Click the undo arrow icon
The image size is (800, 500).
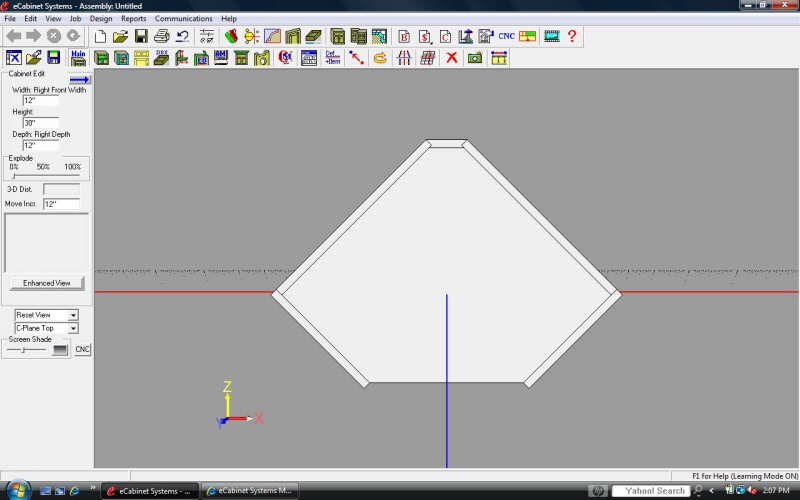pyautogui.click(x=182, y=36)
